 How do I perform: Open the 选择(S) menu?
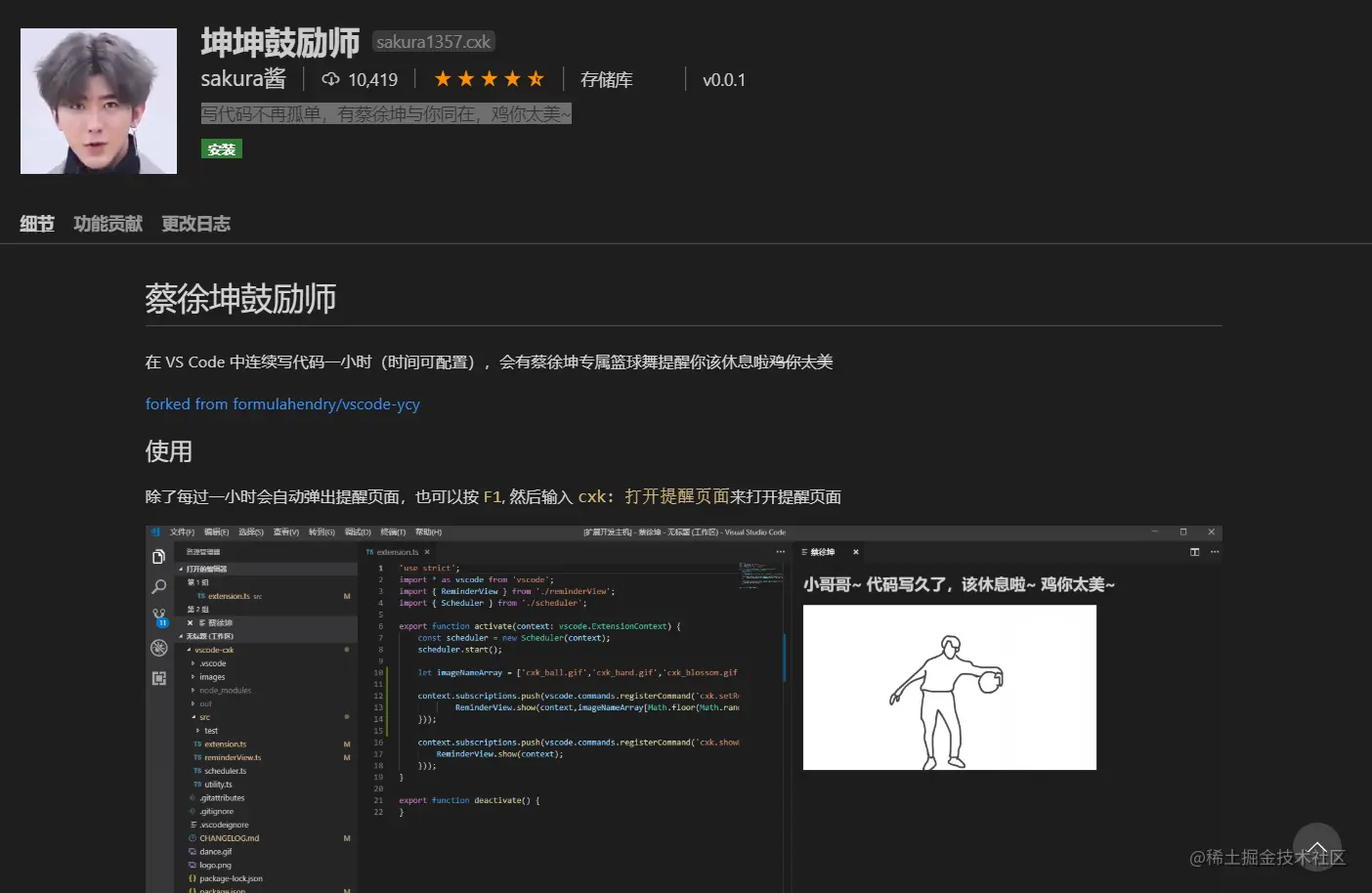[251, 532]
